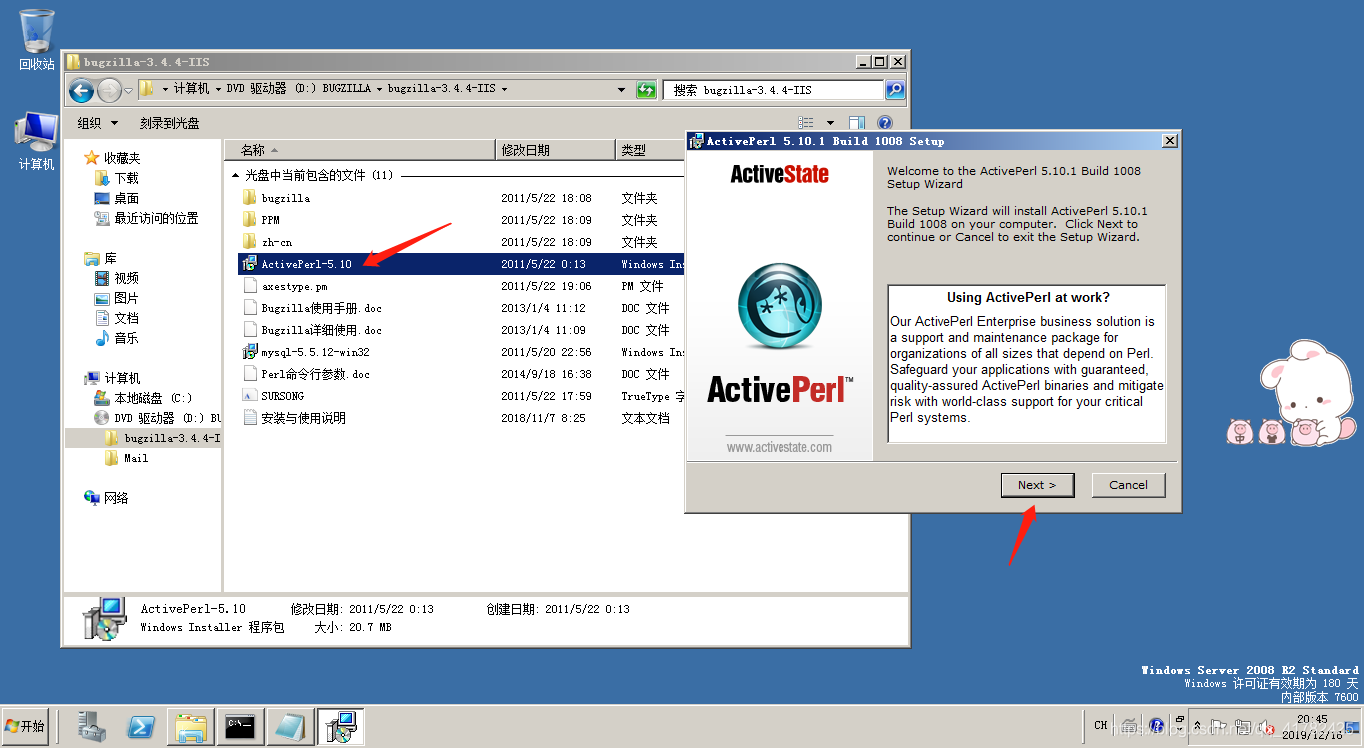Open 音乐 library
Viewport: 1364px width, 748px height.
(x=127, y=338)
